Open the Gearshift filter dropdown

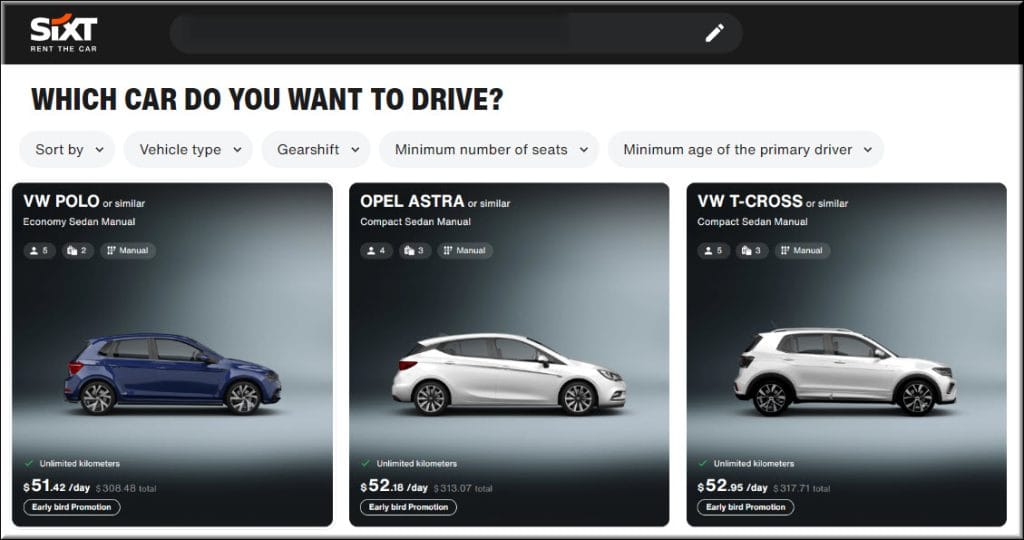[316, 150]
